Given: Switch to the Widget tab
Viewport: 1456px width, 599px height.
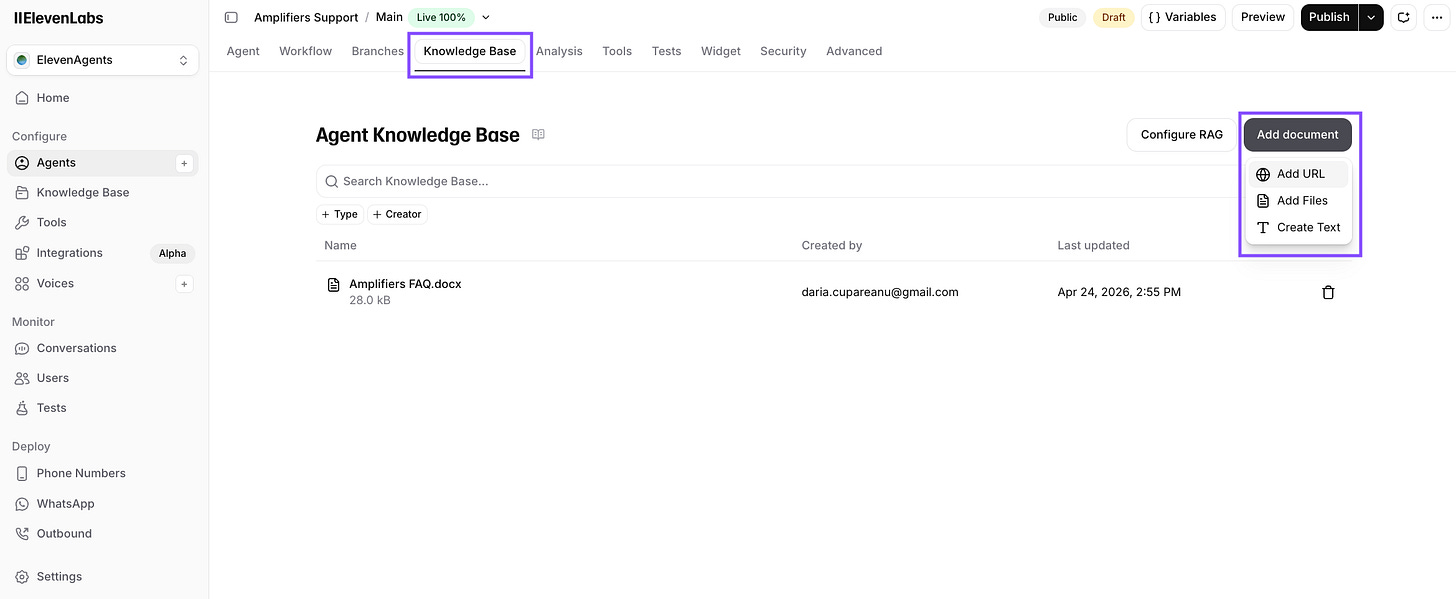Looking at the screenshot, I should coord(721,51).
